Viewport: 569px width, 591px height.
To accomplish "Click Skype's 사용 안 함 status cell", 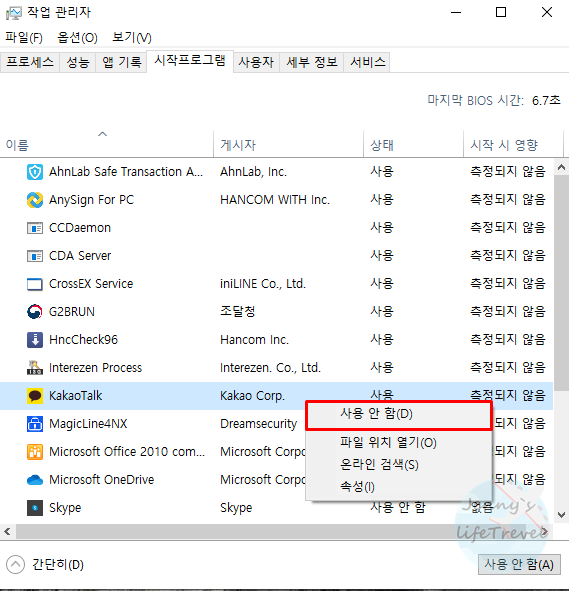I will click(398, 508).
